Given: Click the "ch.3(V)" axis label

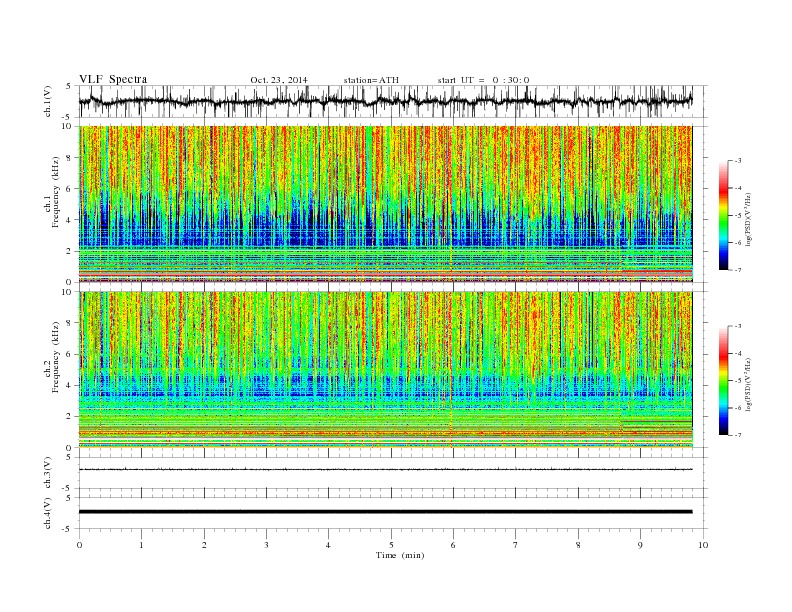Looking at the screenshot, I should 48,474.
